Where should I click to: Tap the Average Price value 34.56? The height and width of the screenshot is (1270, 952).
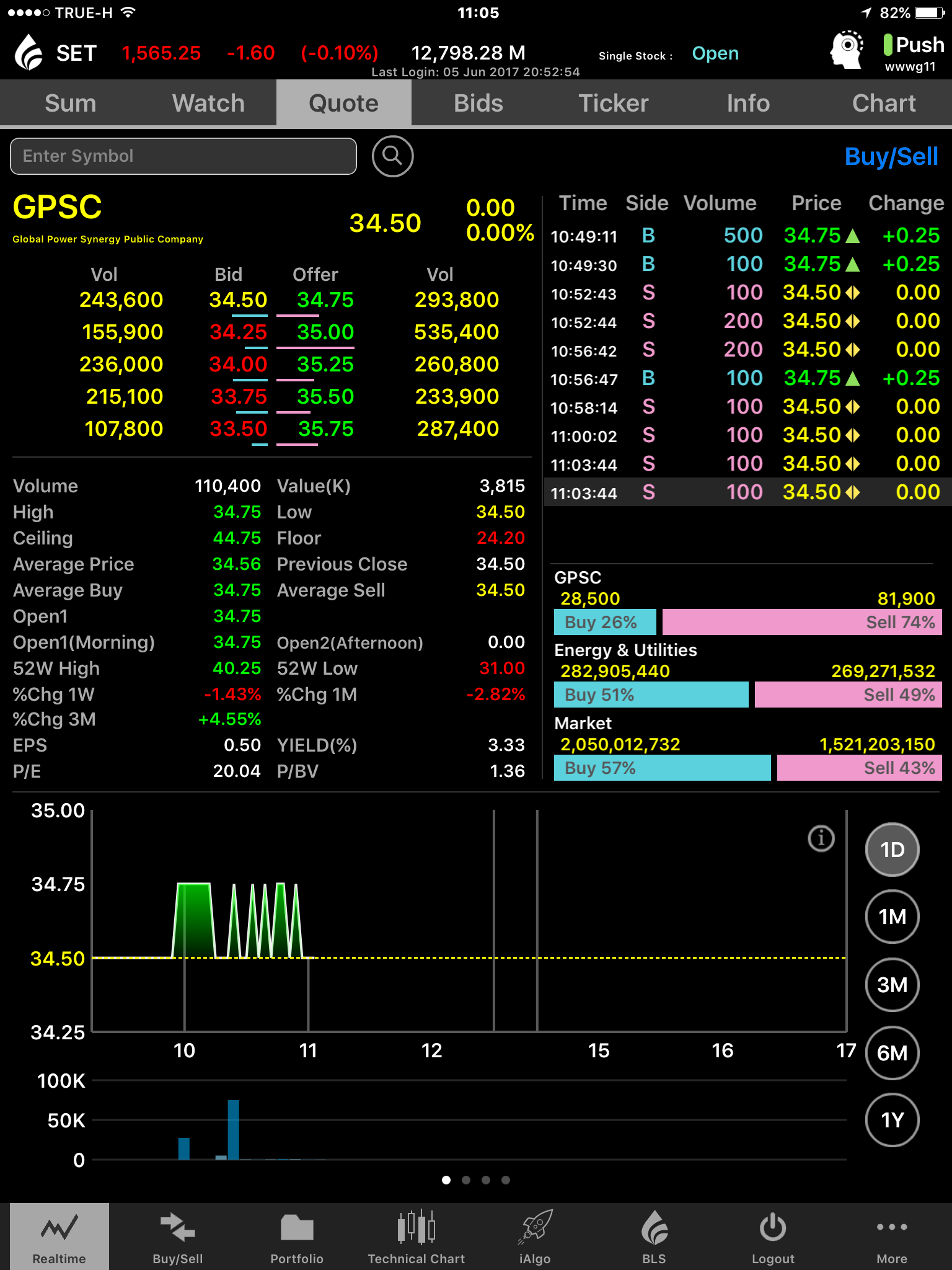pos(237,564)
